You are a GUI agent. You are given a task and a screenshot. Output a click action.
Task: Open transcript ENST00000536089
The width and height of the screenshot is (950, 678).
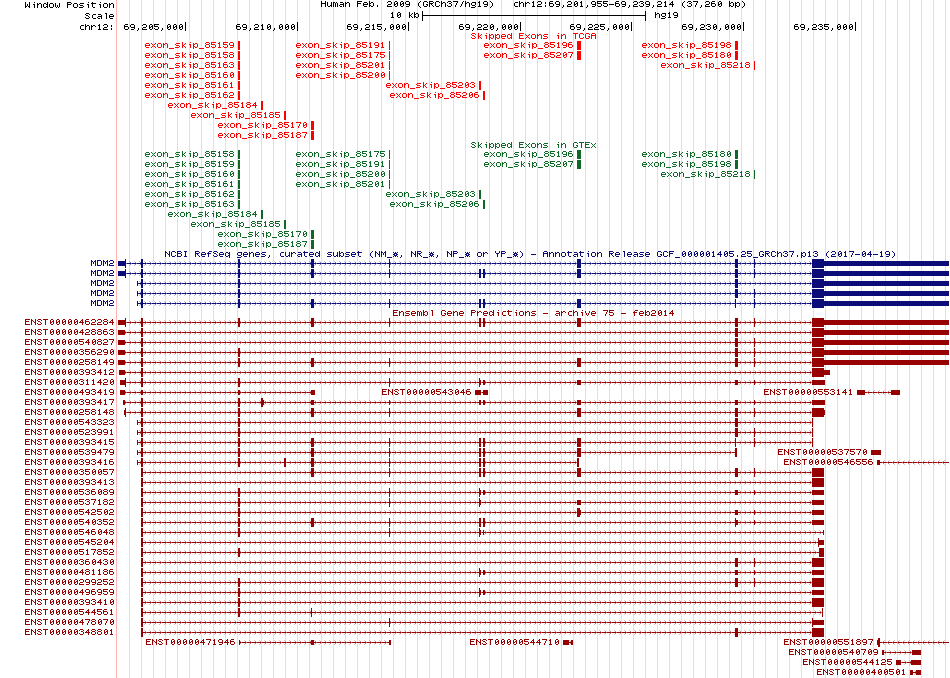(70, 492)
